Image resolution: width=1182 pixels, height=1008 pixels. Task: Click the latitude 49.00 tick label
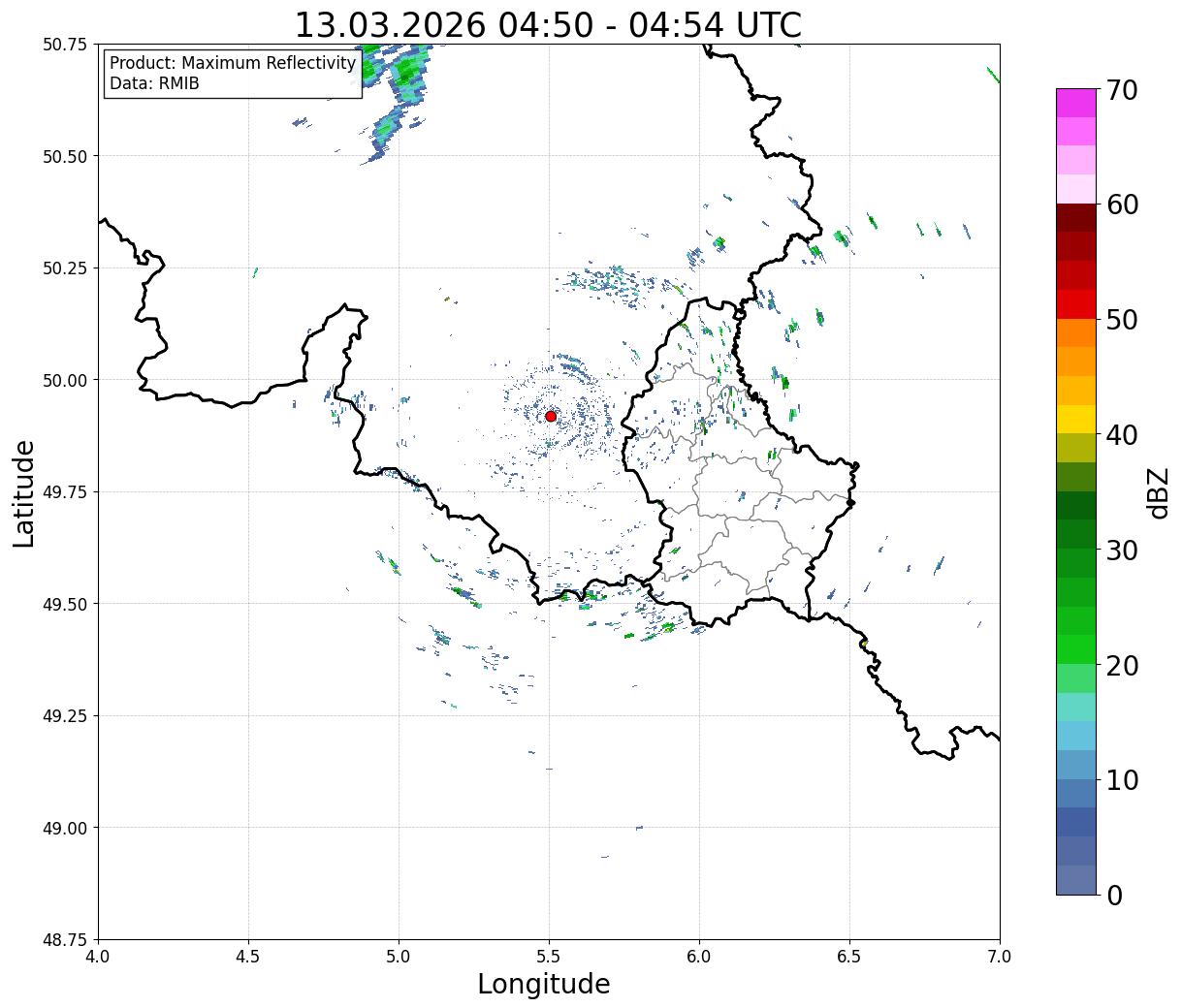click(x=66, y=828)
